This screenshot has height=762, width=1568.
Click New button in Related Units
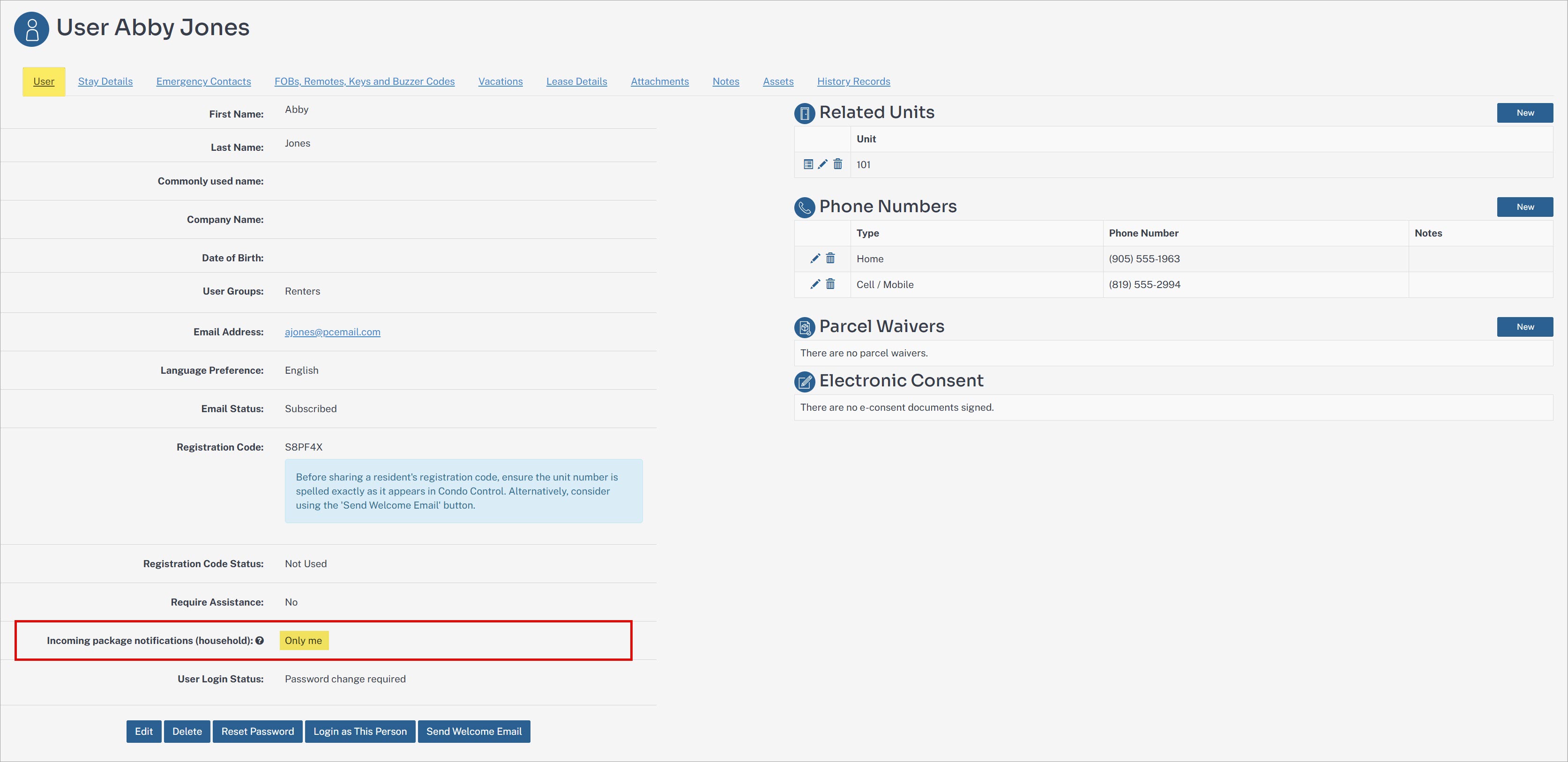(x=1525, y=112)
